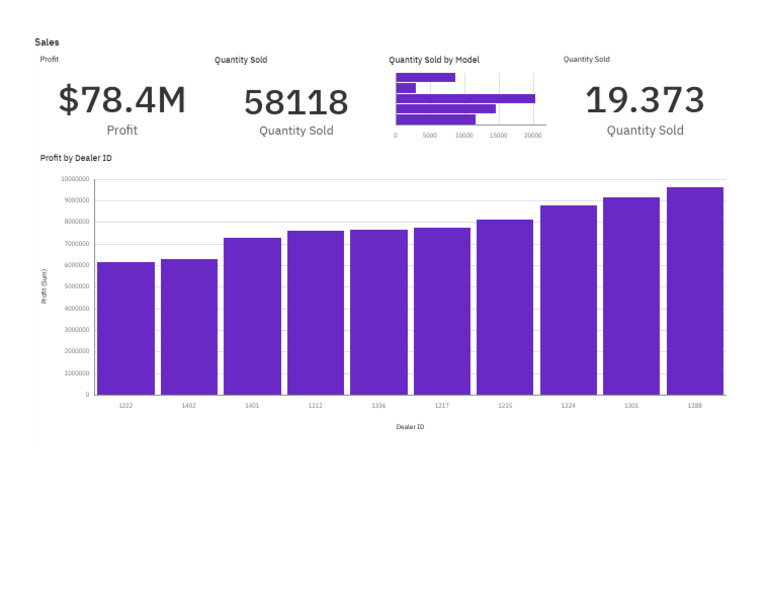Click the 20000 tick label in the model chart

point(533,136)
